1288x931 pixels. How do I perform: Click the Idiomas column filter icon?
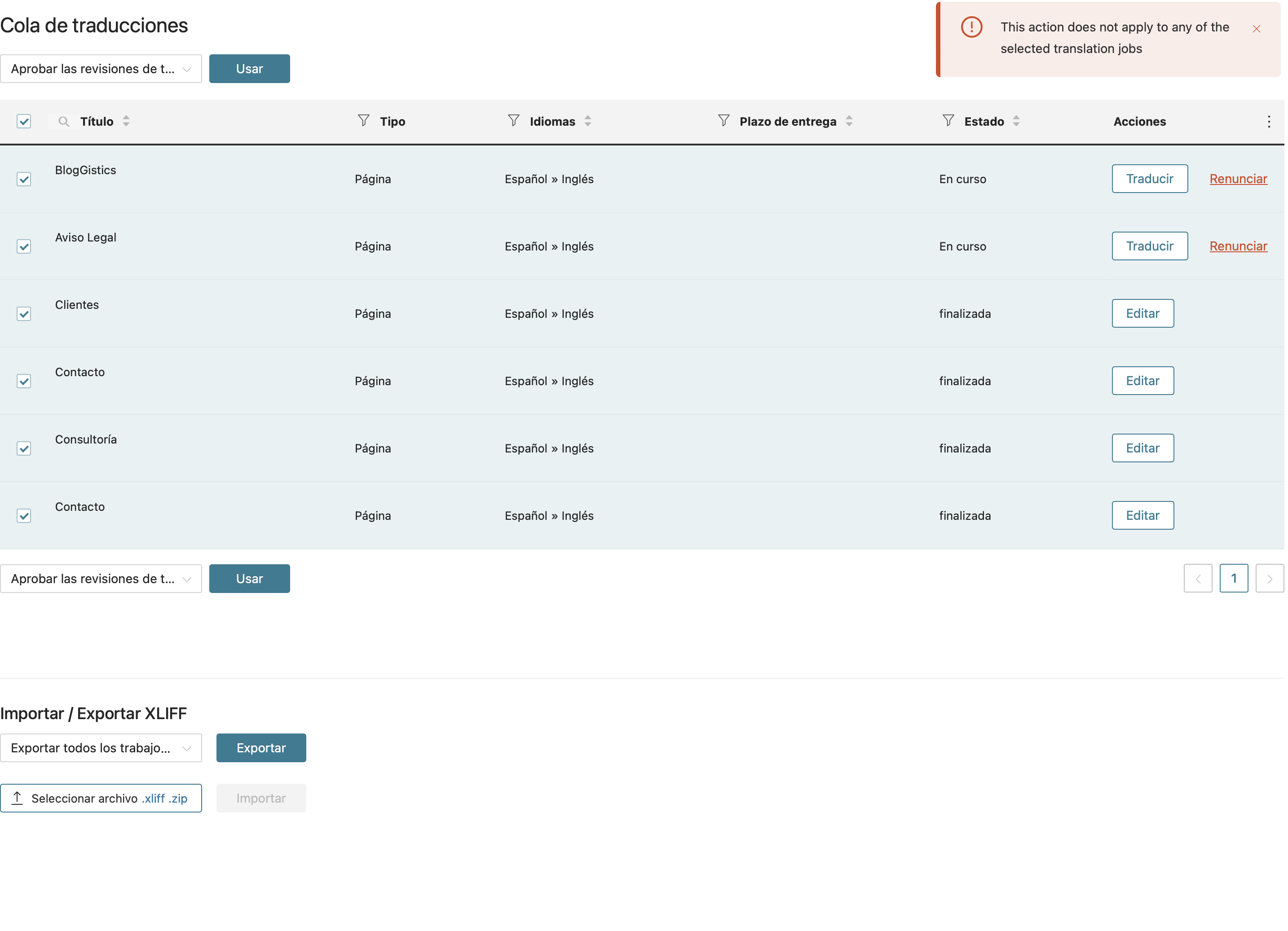[x=513, y=120]
